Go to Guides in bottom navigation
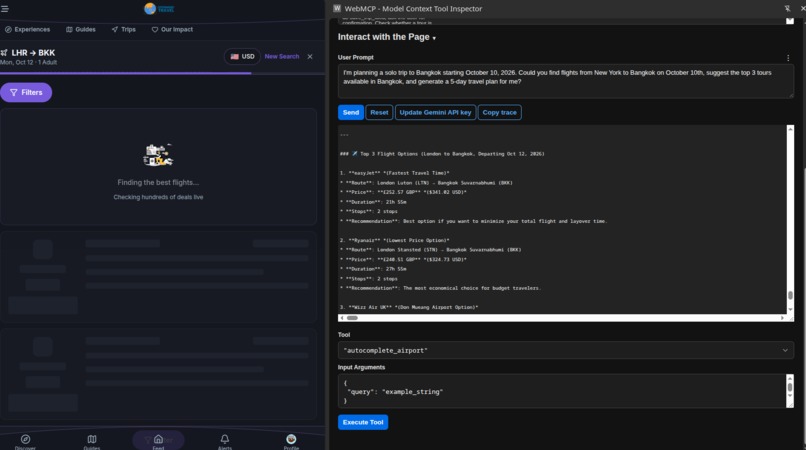The image size is (806, 450). coord(91,441)
